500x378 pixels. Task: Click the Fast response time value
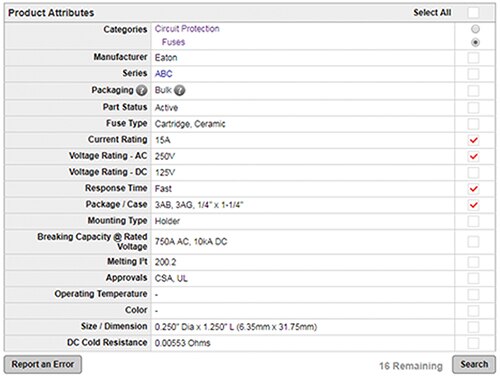coord(163,189)
